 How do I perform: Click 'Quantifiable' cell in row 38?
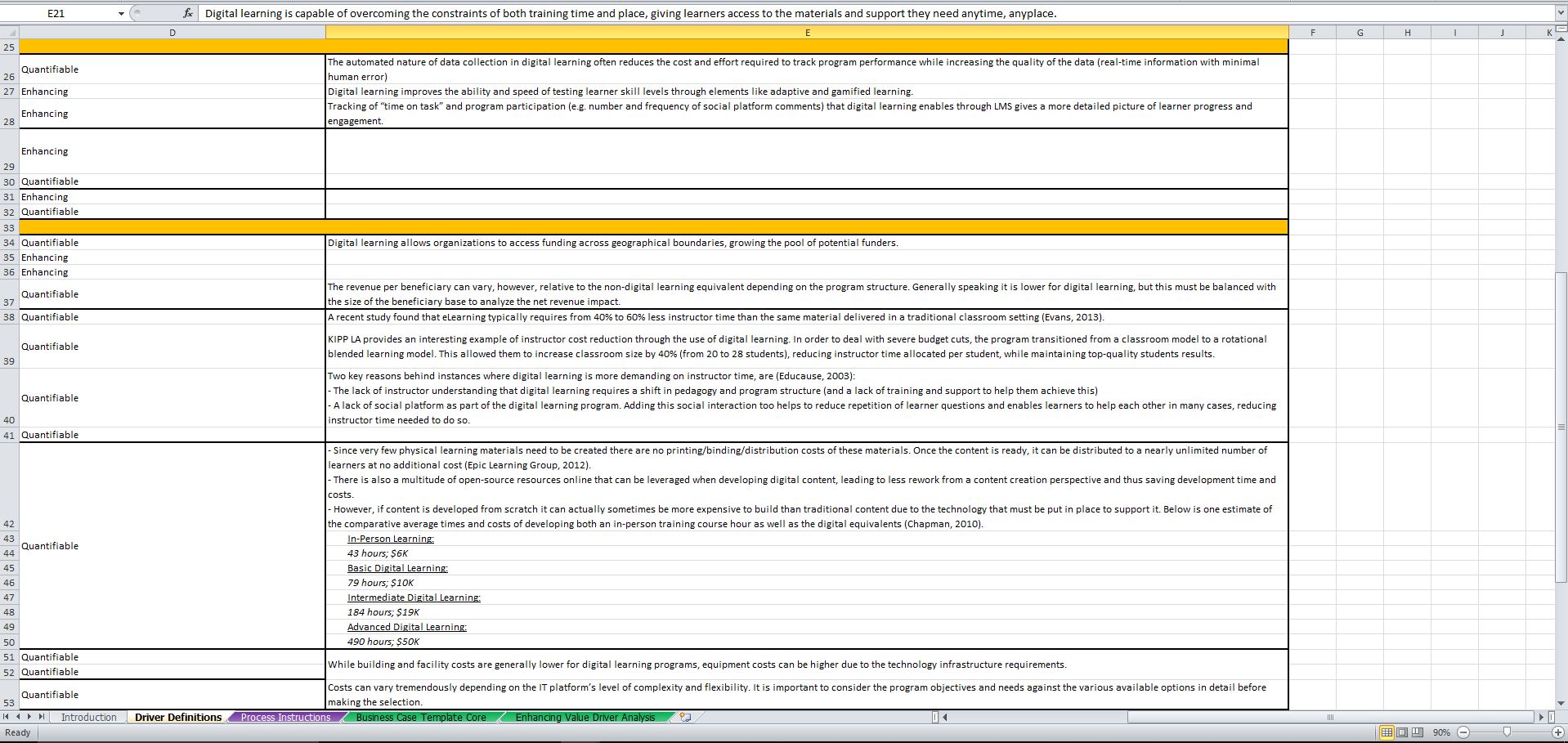click(x=172, y=317)
